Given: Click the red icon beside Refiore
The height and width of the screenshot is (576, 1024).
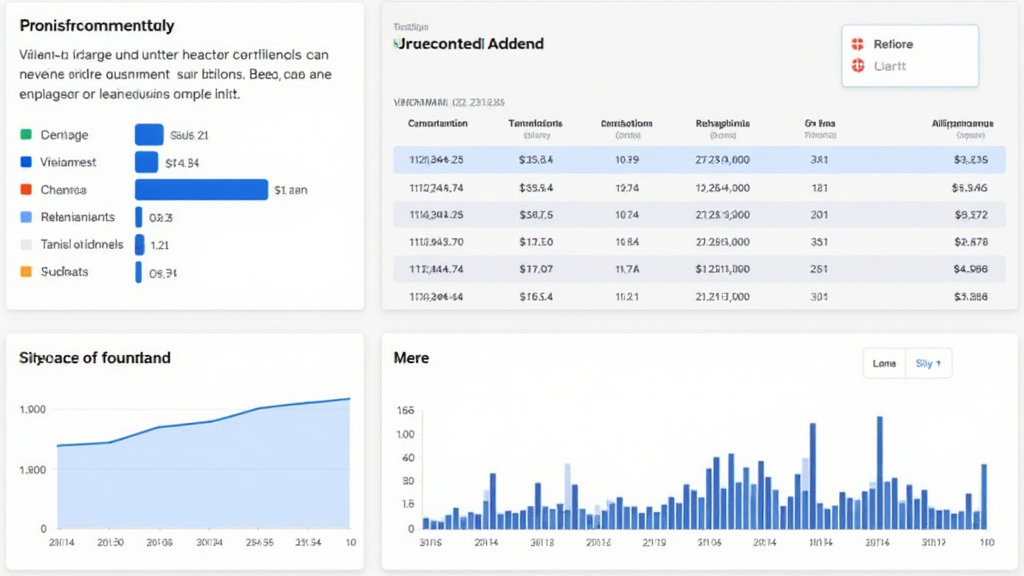Looking at the screenshot, I should coord(857,44).
